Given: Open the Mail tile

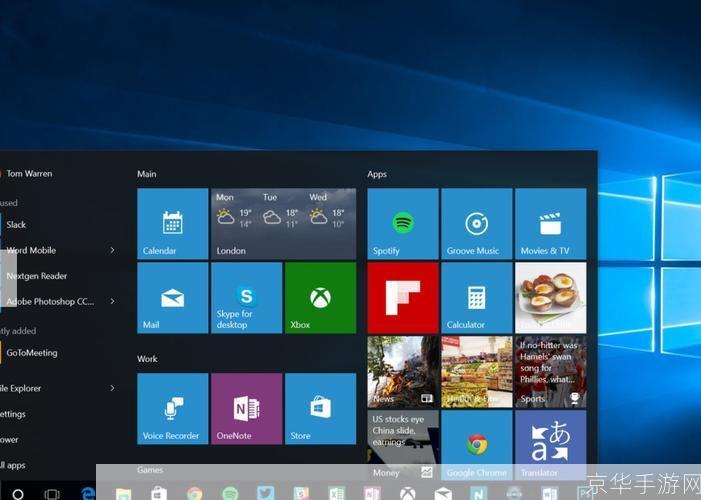Looking at the screenshot, I should 173,298.
